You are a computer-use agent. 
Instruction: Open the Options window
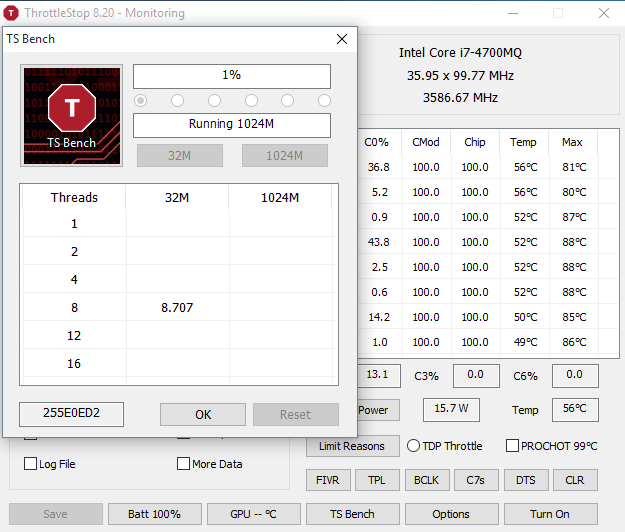(x=451, y=514)
